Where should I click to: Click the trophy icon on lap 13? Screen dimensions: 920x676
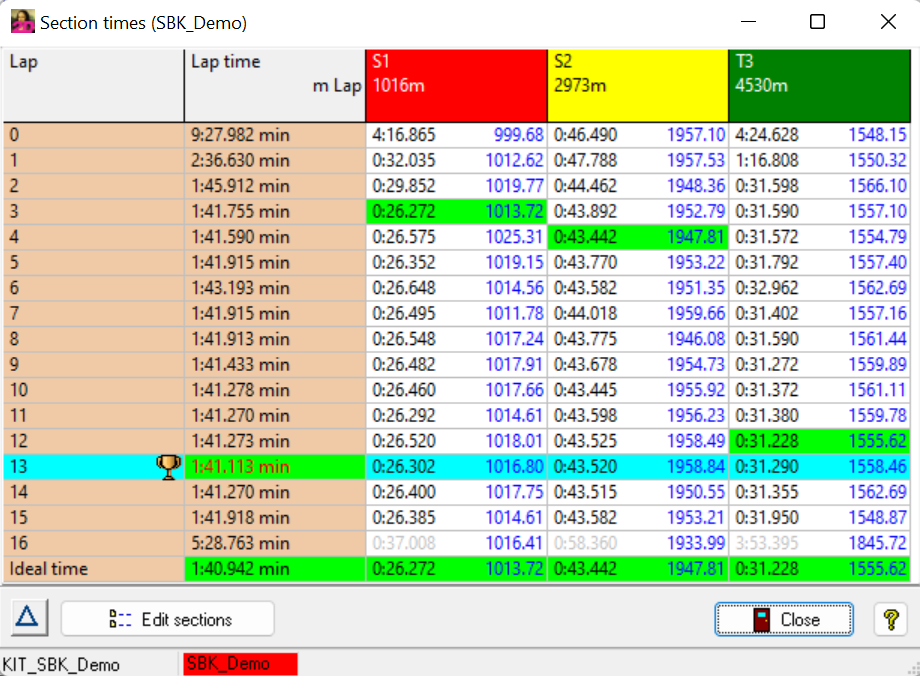(169, 466)
